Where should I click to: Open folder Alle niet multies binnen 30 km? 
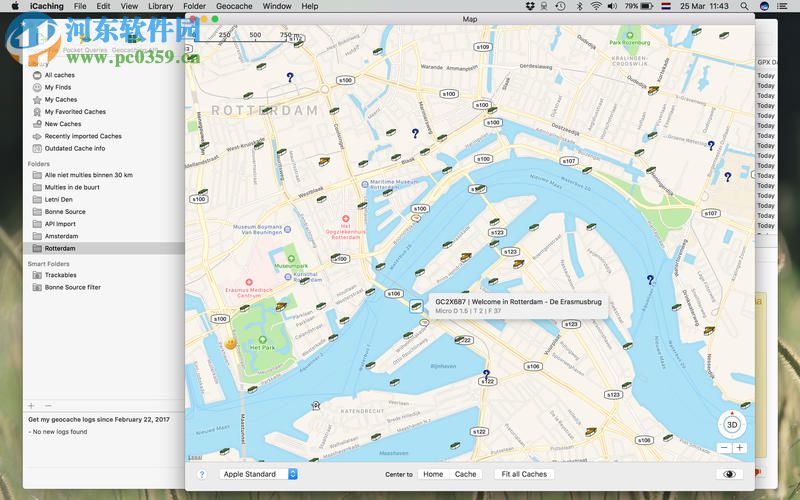tap(88, 175)
